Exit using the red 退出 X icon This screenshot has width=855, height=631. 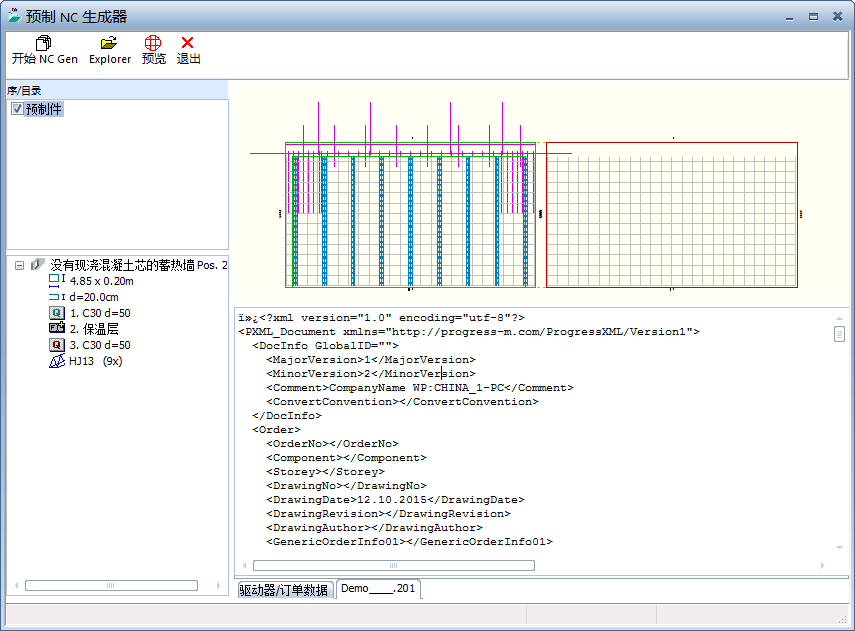[x=188, y=43]
